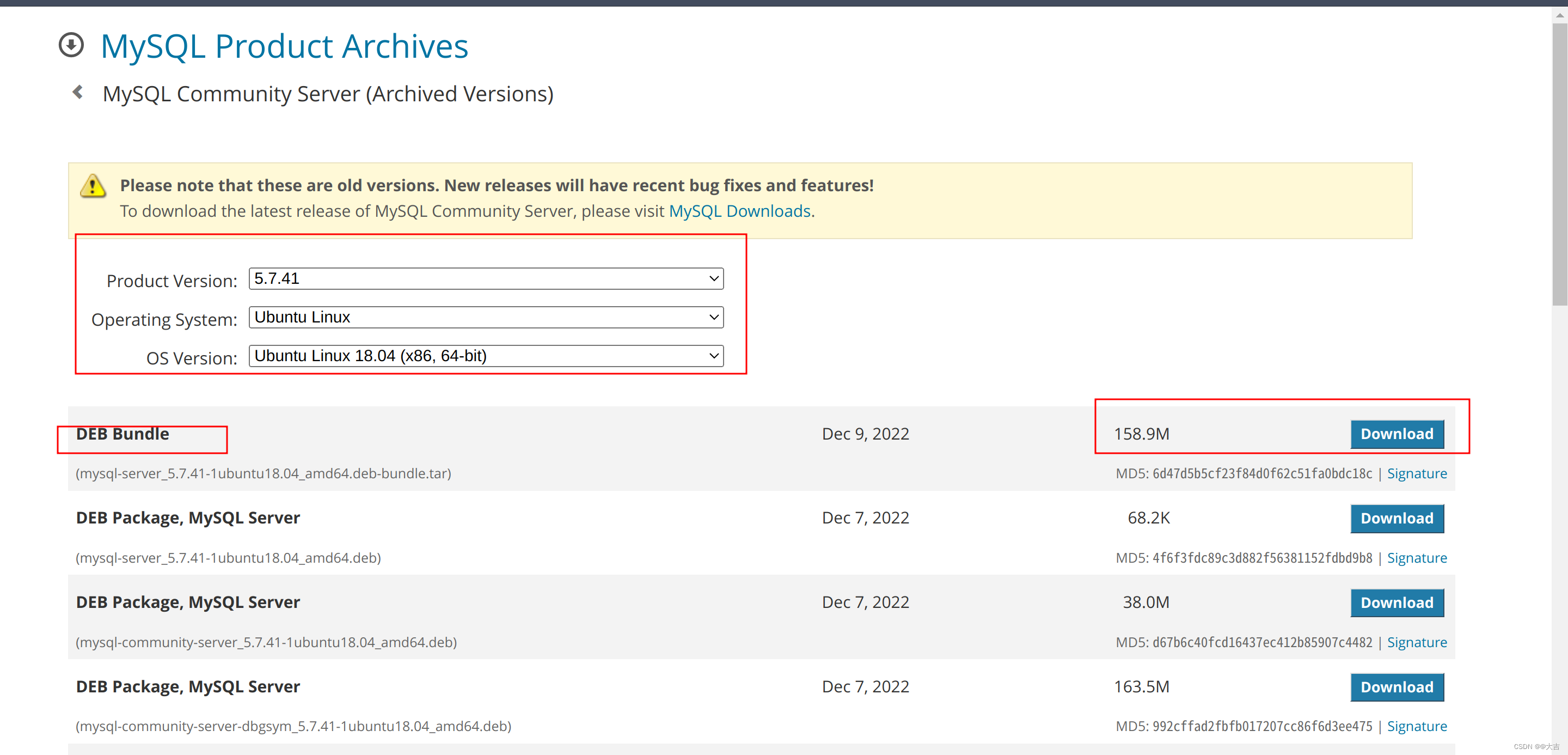Click the MD5 992cffad2fbfb017207cc86f6d3ee475 text
1568x755 pixels.
point(1244,726)
